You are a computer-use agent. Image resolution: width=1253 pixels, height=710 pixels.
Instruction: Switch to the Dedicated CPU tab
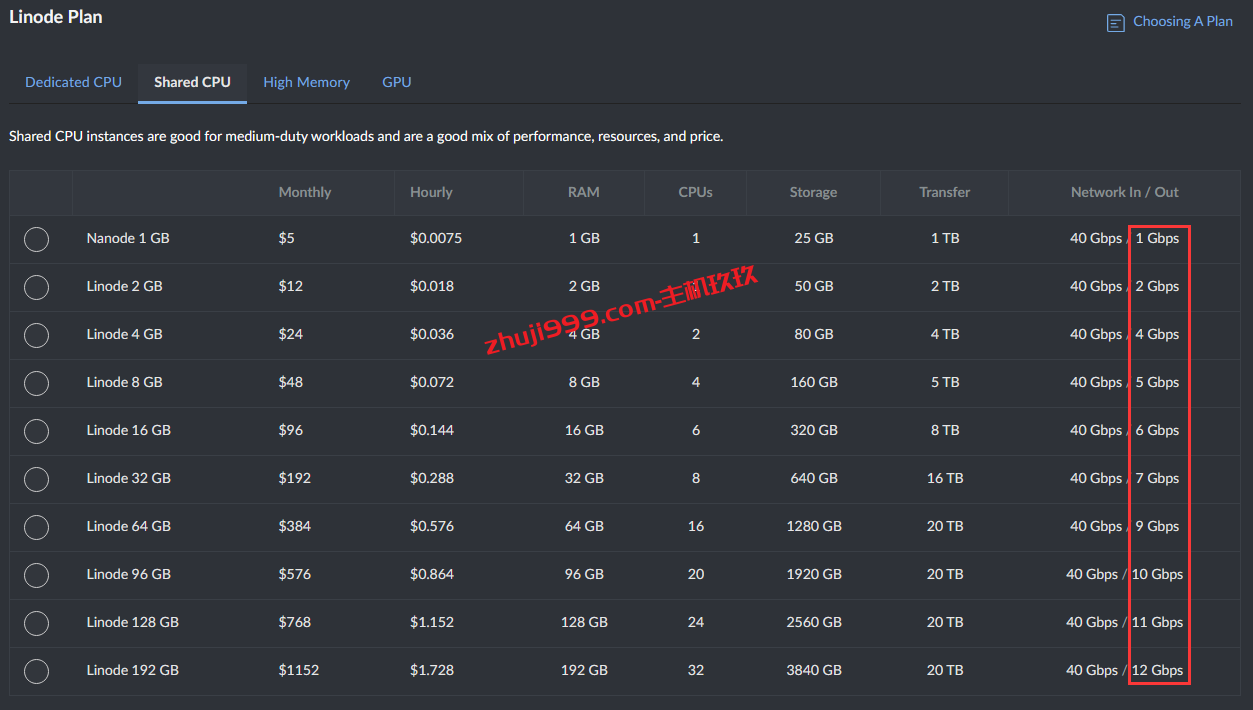click(x=73, y=82)
